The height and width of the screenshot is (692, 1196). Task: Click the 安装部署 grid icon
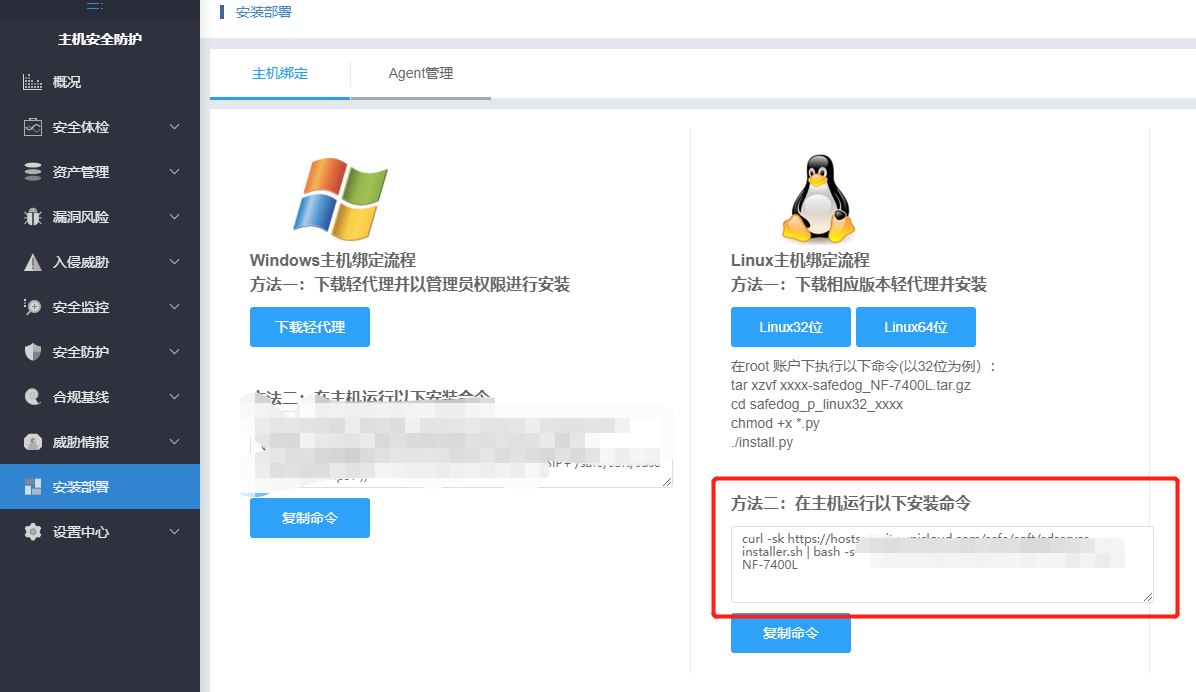coord(33,487)
